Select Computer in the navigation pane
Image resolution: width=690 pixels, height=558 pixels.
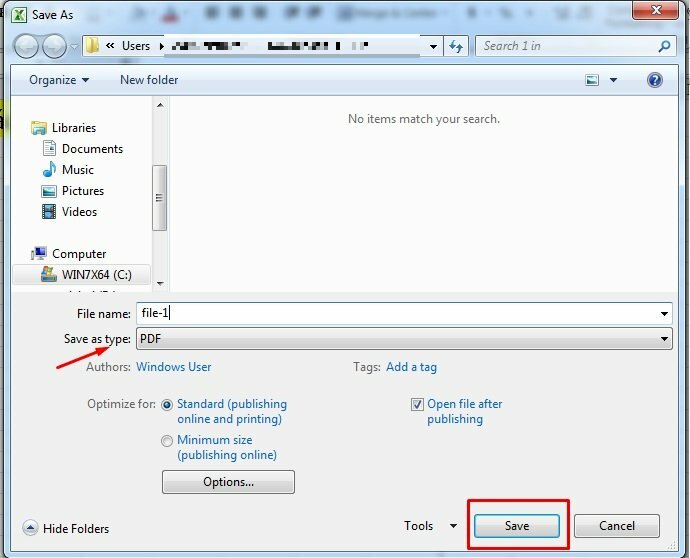point(79,254)
